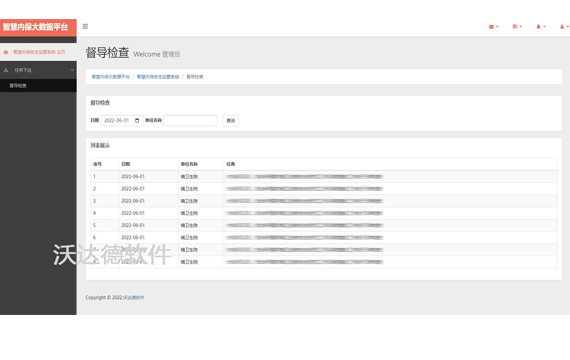Screen dimensions: 570x360
Task: Click 智慧内保大数据平台 breadcrumb link
Action: point(111,77)
